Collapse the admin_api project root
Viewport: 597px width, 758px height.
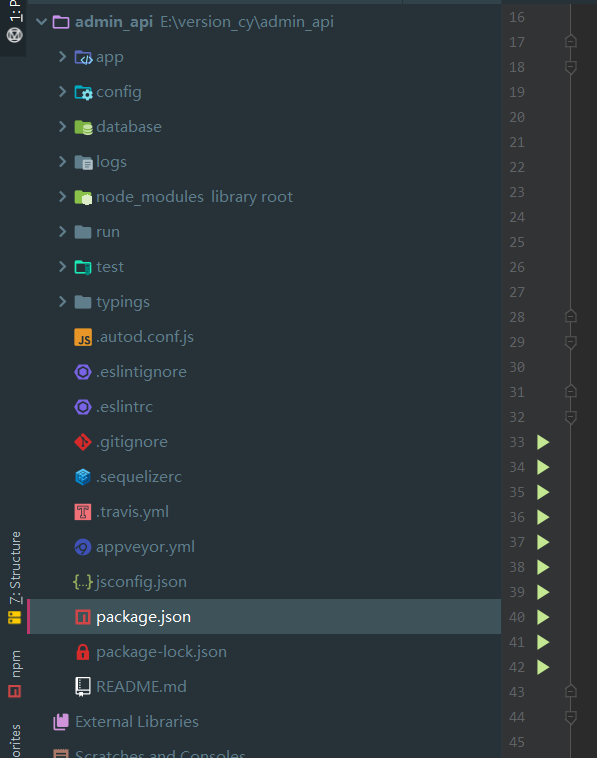[42, 22]
